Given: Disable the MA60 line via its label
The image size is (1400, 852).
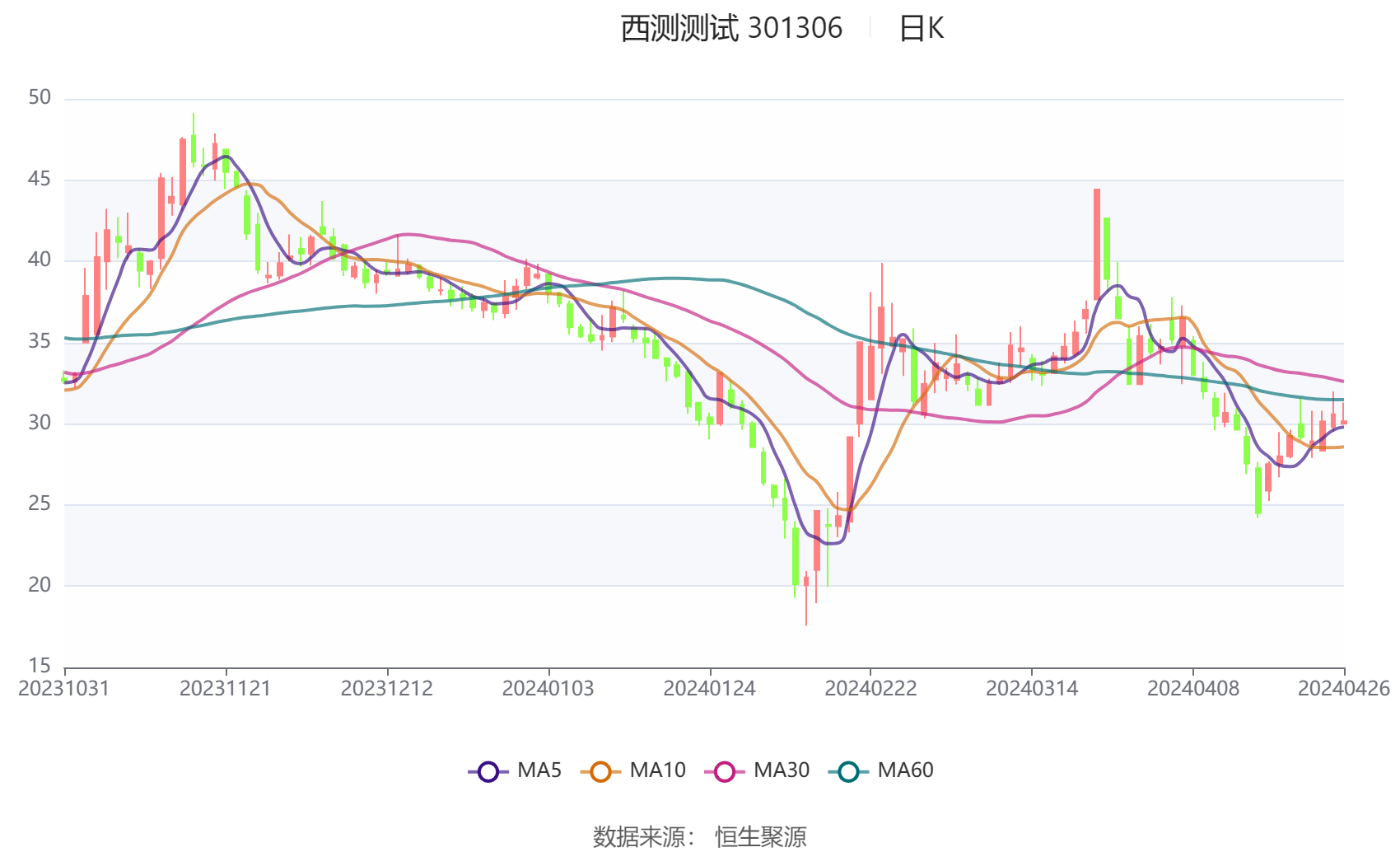Looking at the screenshot, I should [x=905, y=770].
